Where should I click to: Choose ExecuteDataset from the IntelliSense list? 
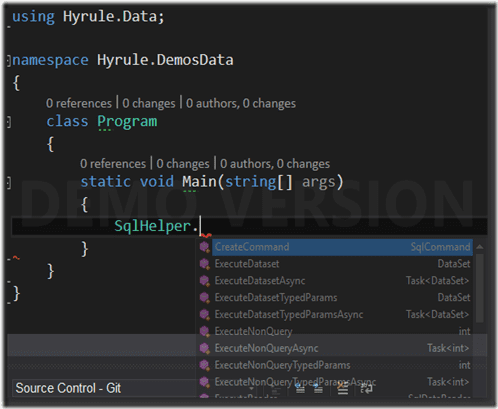click(342, 264)
